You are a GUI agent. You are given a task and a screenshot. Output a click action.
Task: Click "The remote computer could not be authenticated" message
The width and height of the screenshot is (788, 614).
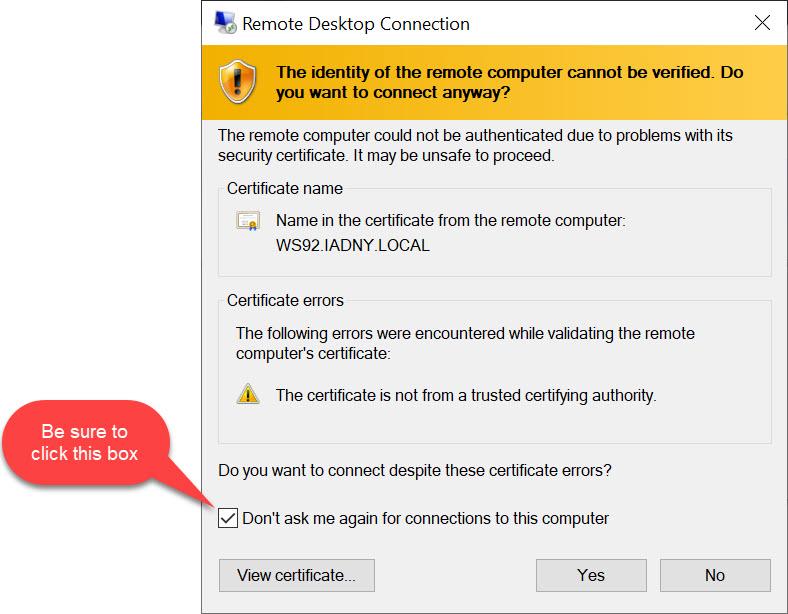(475, 145)
